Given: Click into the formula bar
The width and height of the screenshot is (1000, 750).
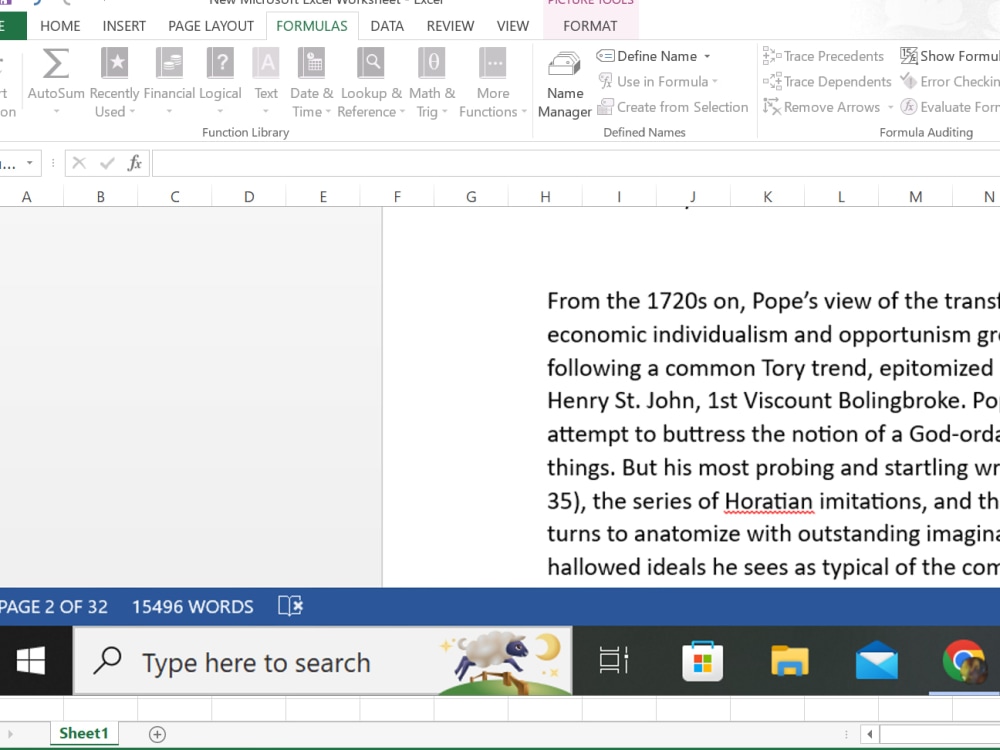Looking at the screenshot, I should click(576, 164).
